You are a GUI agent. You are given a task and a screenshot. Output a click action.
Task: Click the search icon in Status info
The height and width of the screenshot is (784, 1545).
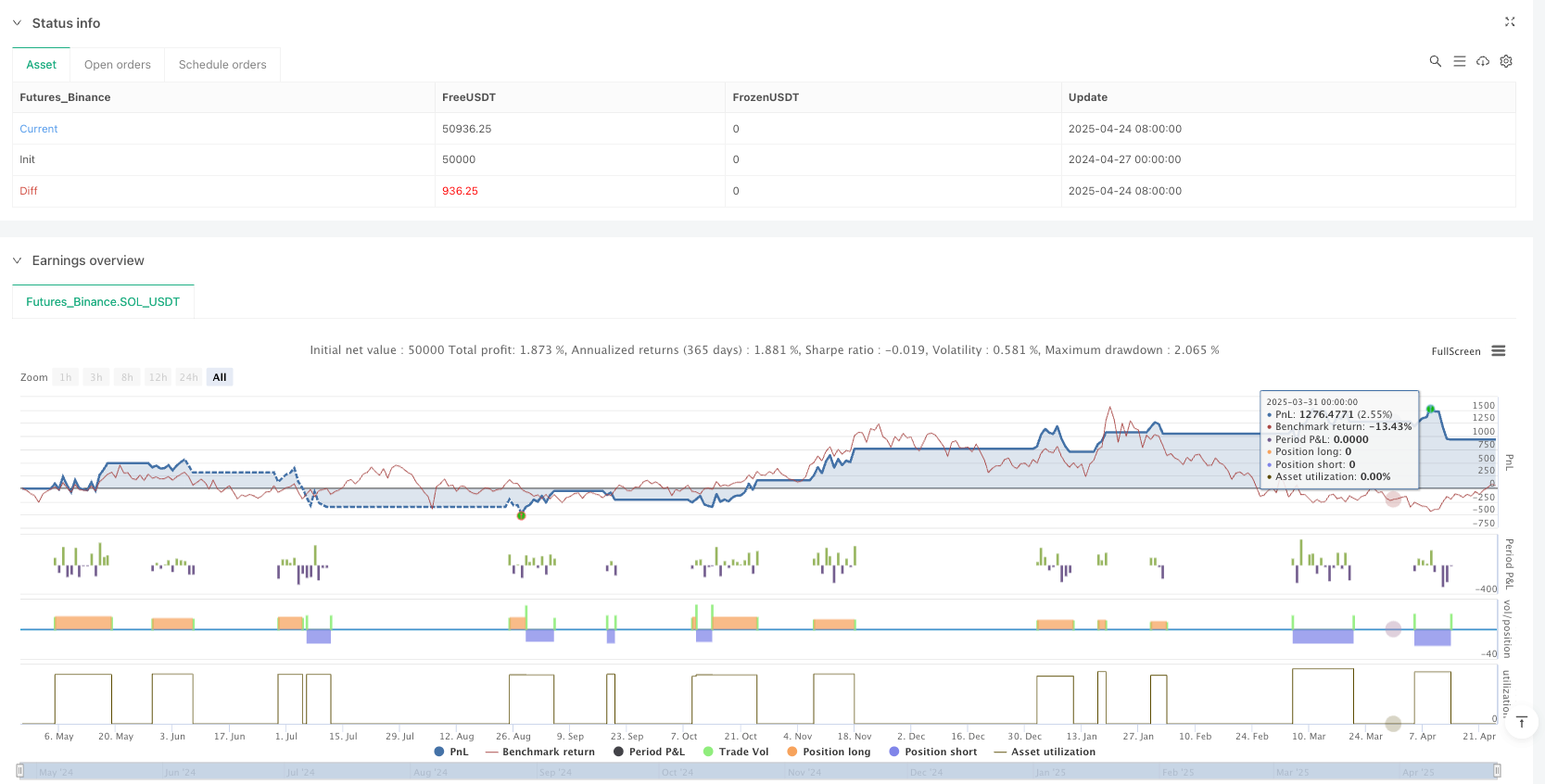[x=1435, y=61]
